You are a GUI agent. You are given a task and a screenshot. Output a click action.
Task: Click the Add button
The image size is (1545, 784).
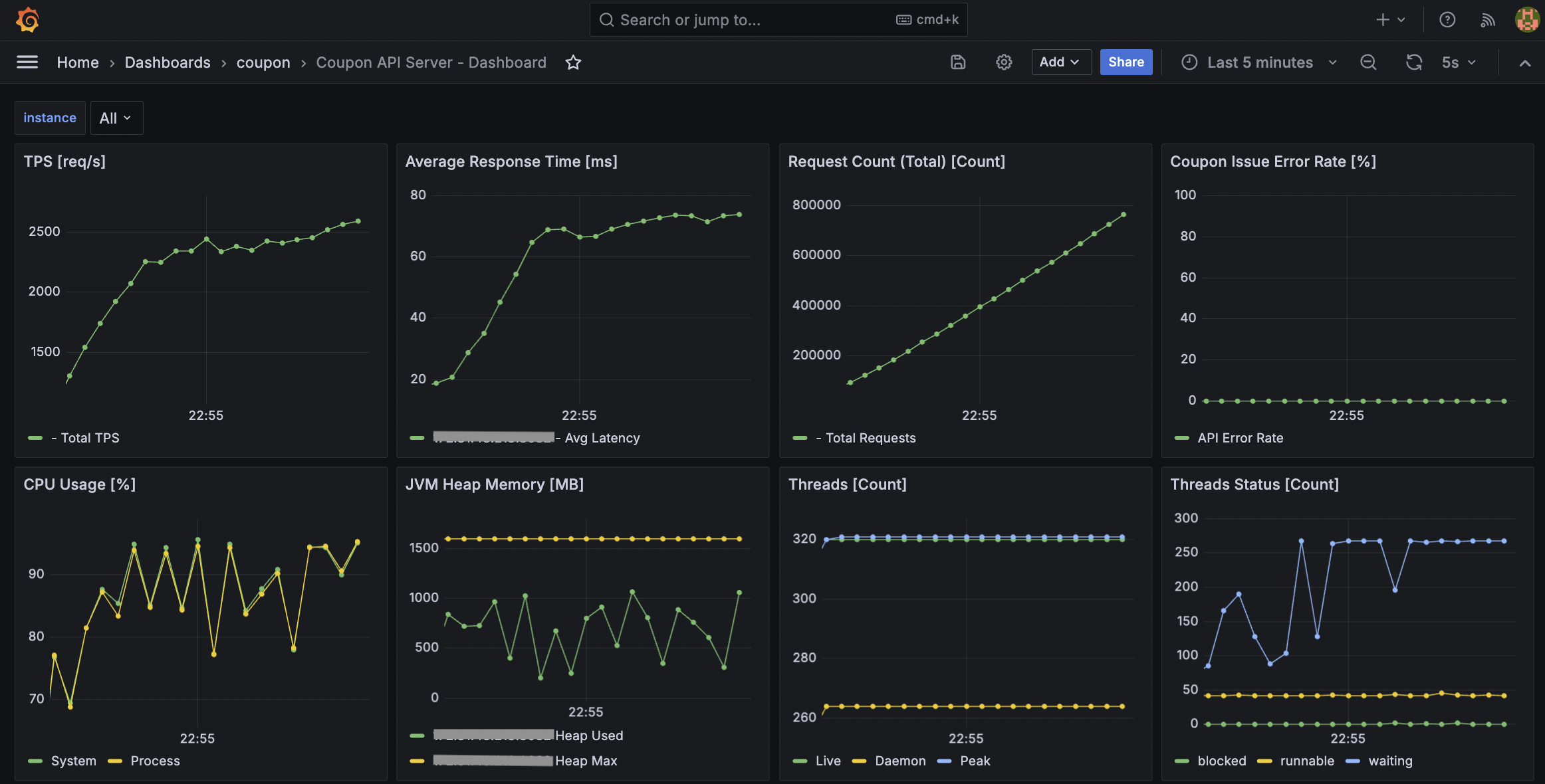[1061, 62]
